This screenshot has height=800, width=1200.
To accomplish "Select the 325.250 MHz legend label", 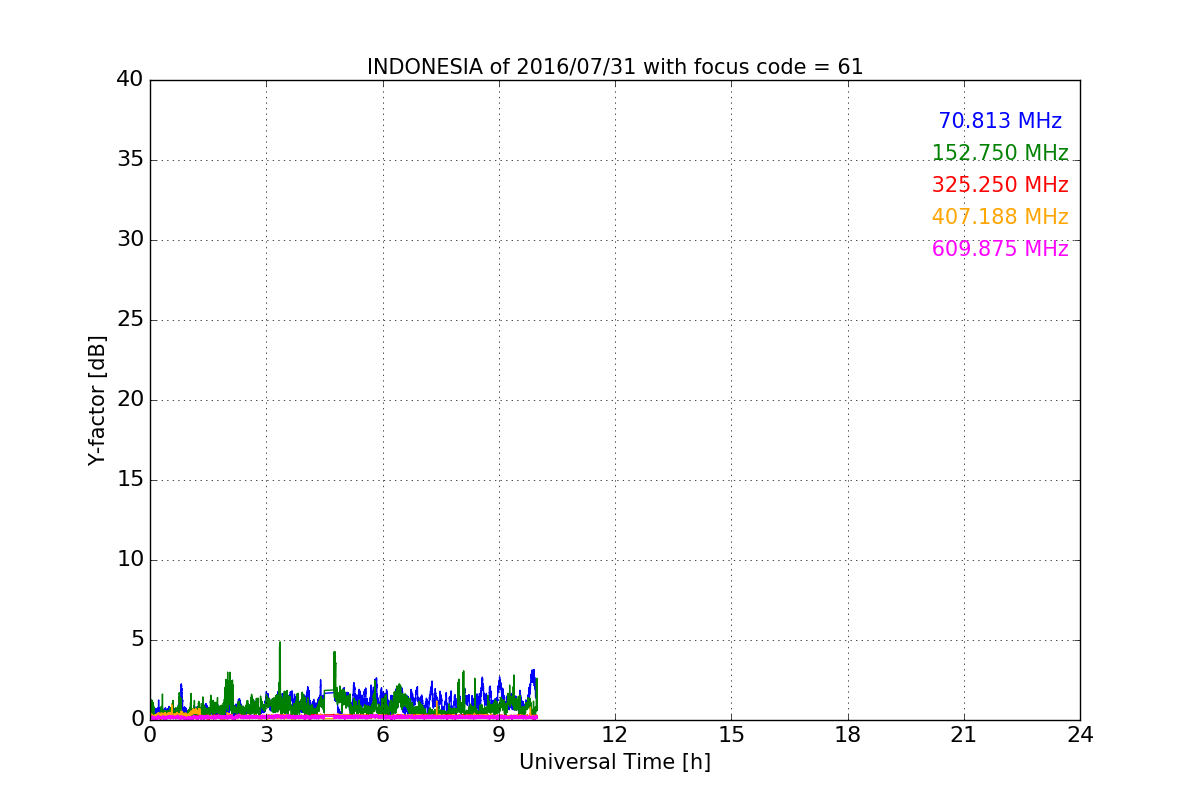I will coord(1000,185).
